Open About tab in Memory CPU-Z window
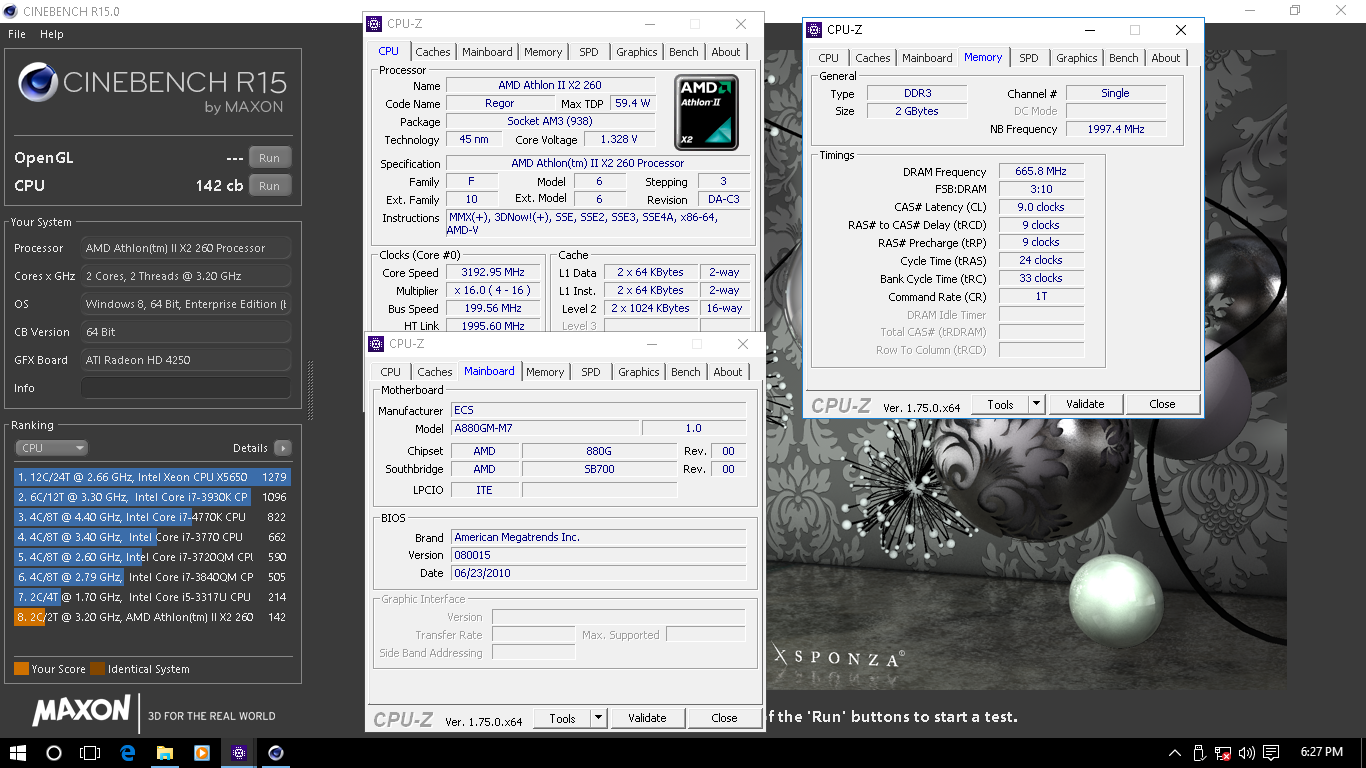The height and width of the screenshot is (768, 1366). [x=1166, y=58]
